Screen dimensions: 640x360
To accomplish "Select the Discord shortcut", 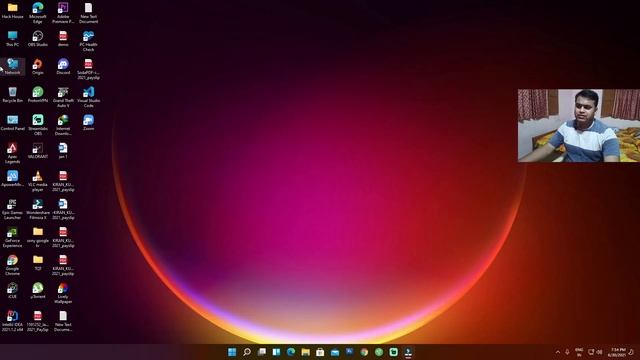I will 63,67.
